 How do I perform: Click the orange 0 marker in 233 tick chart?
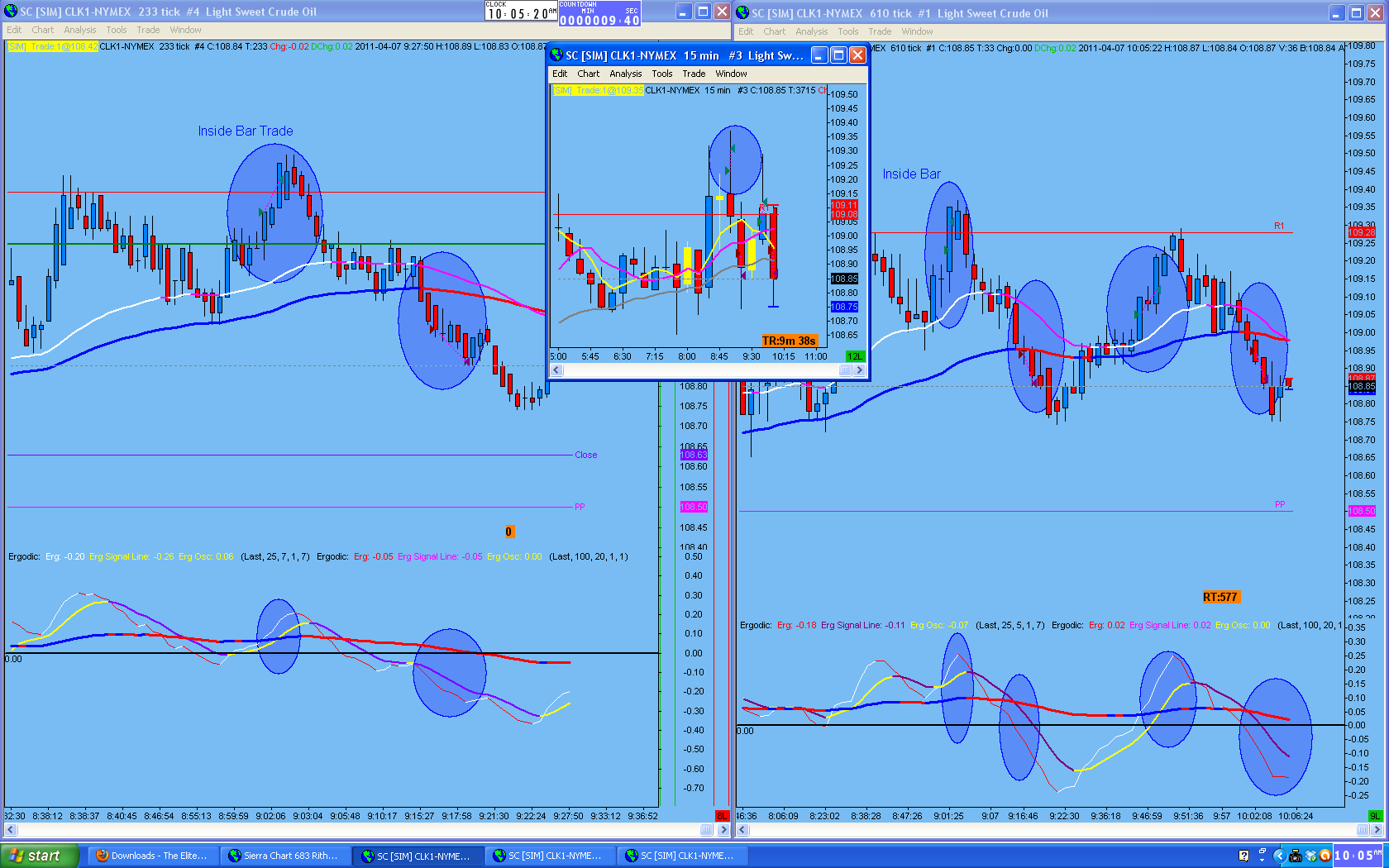(x=509, y=532)
